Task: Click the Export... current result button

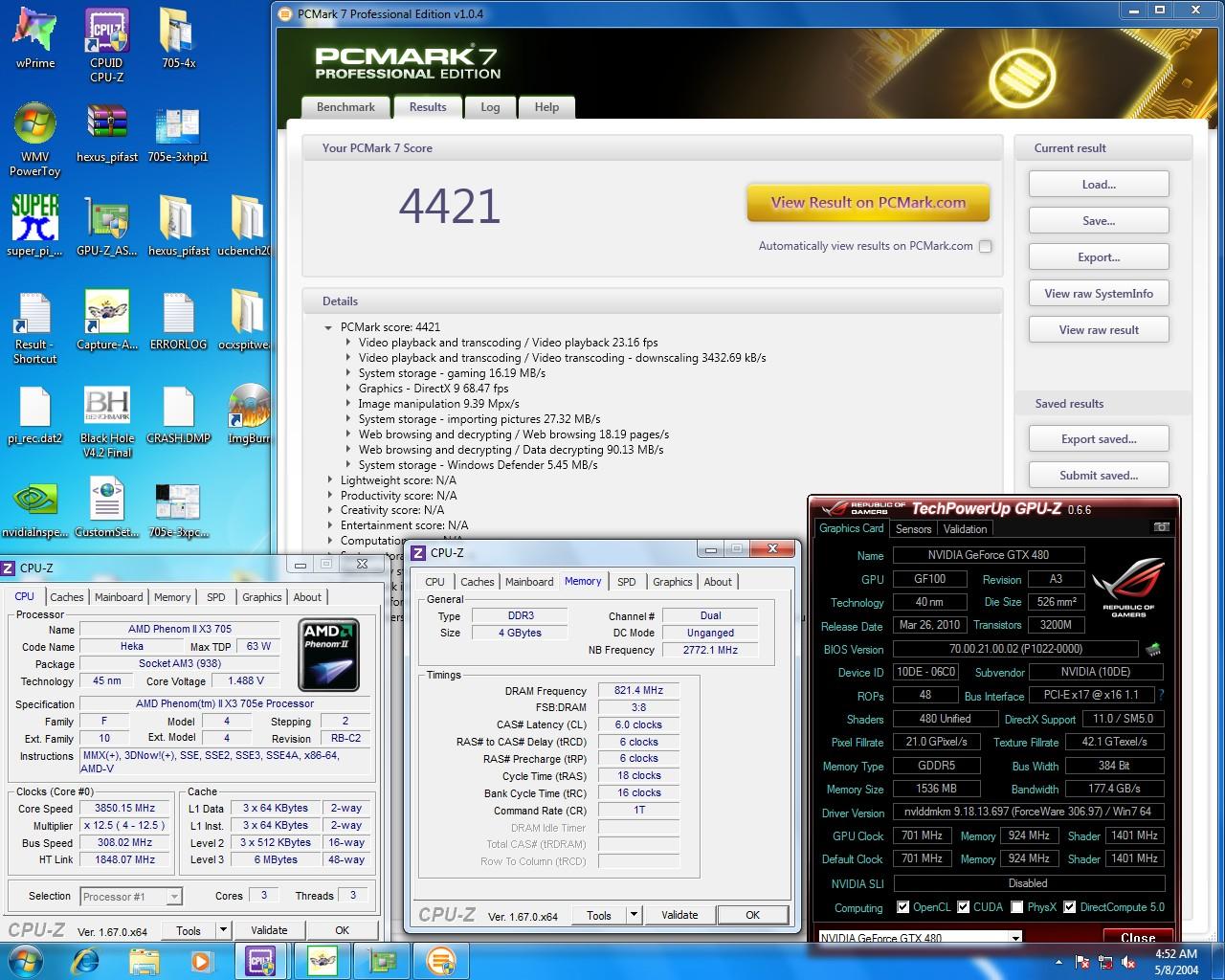Action: click(x=1099, y=257)
